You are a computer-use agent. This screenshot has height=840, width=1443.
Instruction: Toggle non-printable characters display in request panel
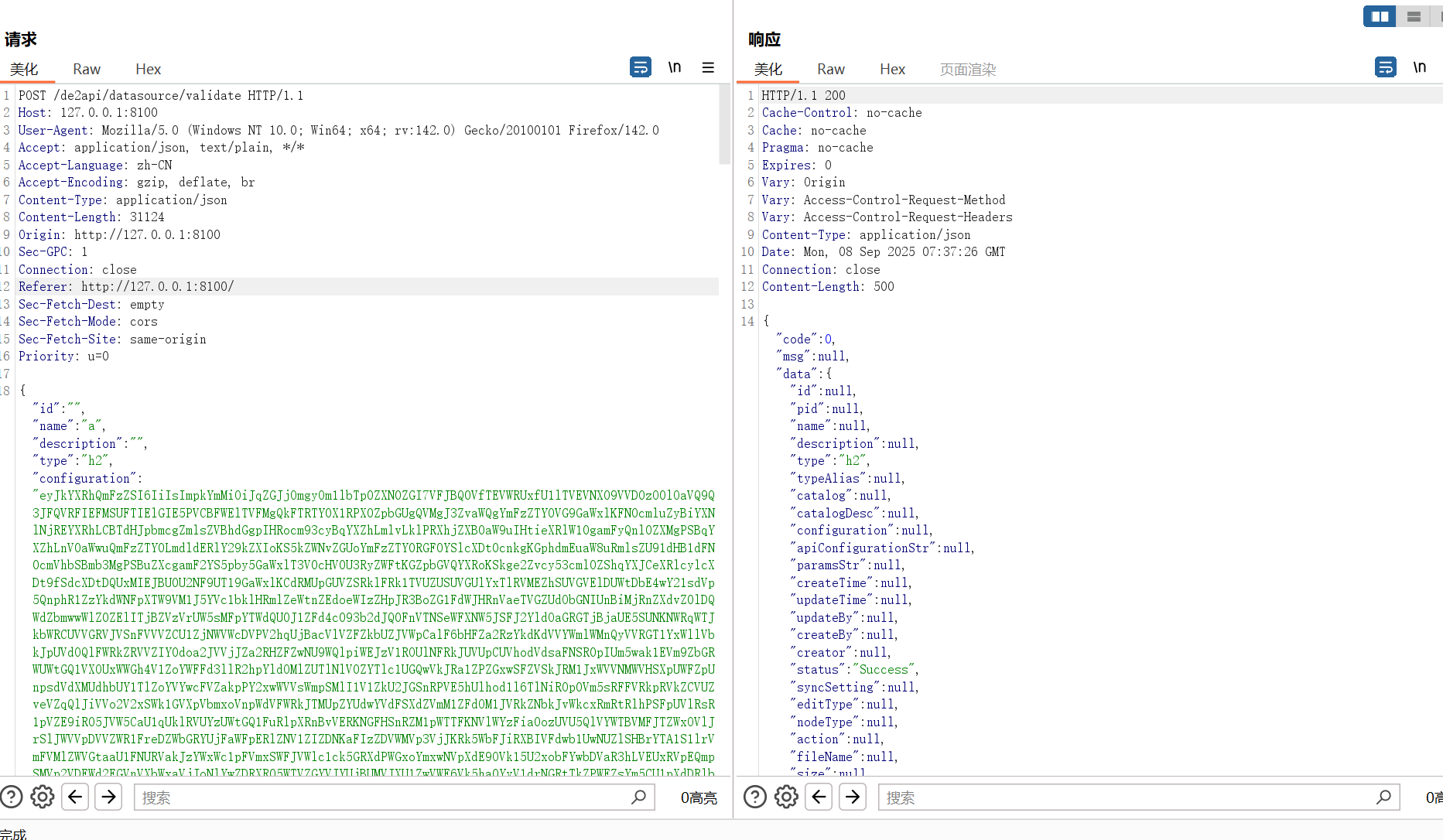click(x=675, y=67)
